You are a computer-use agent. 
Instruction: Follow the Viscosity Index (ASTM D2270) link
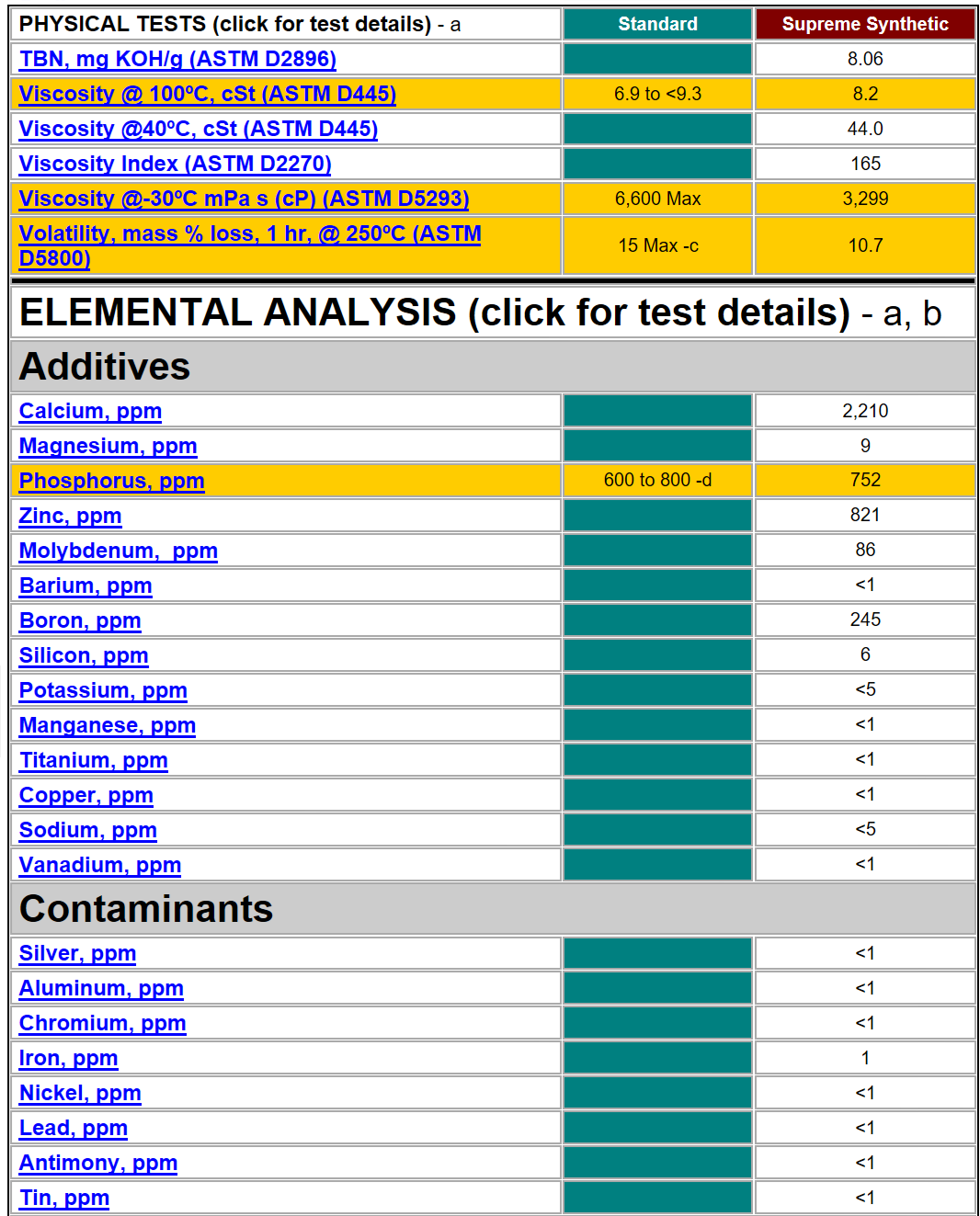point(176,164)
